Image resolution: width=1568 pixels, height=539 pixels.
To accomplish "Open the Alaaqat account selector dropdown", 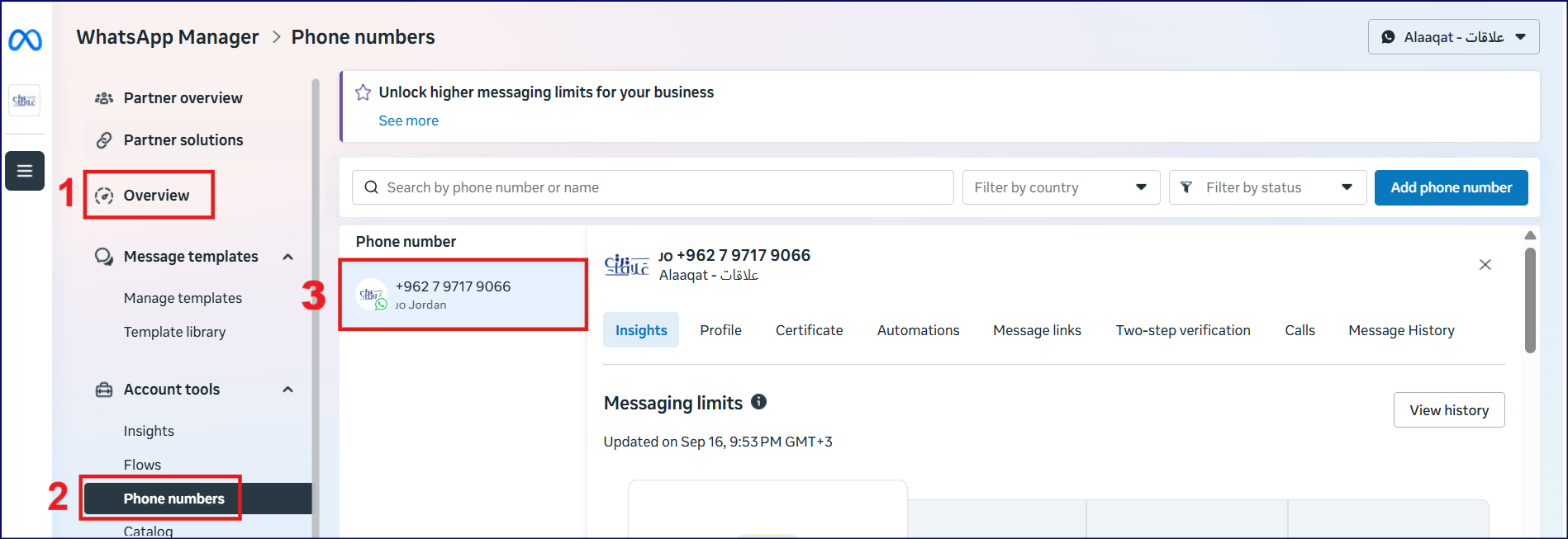I will point(1454,37).
